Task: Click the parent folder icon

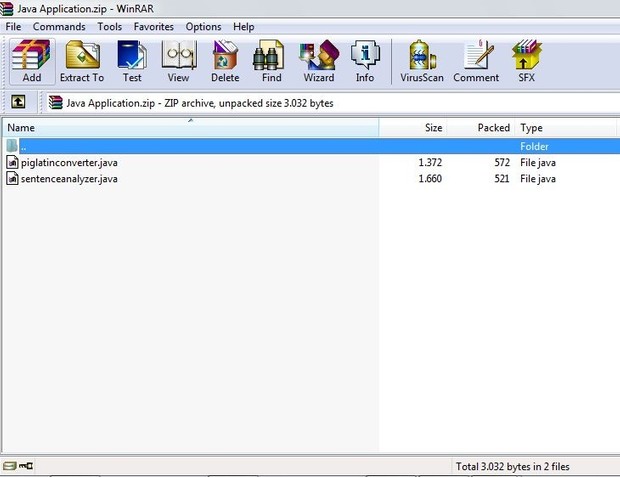Action: click(12, 146)
